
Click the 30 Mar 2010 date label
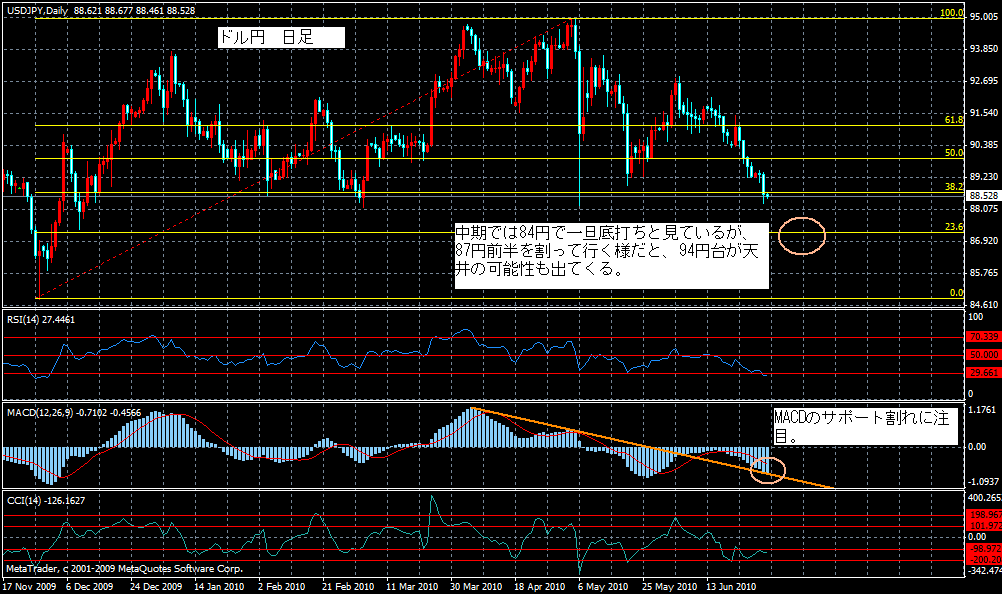tap(475, 586)
